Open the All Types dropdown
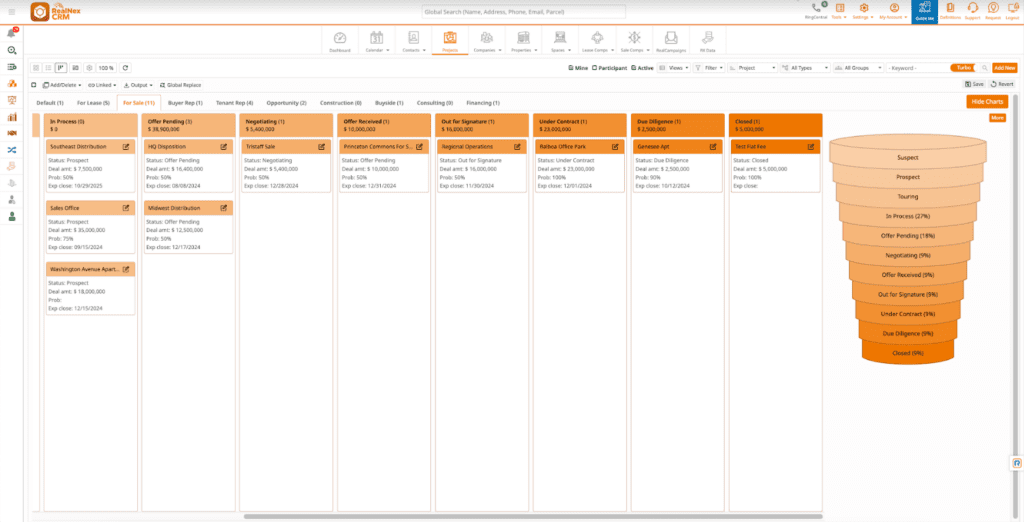The height and width of the screenshot is (522, 1024). 805,68
